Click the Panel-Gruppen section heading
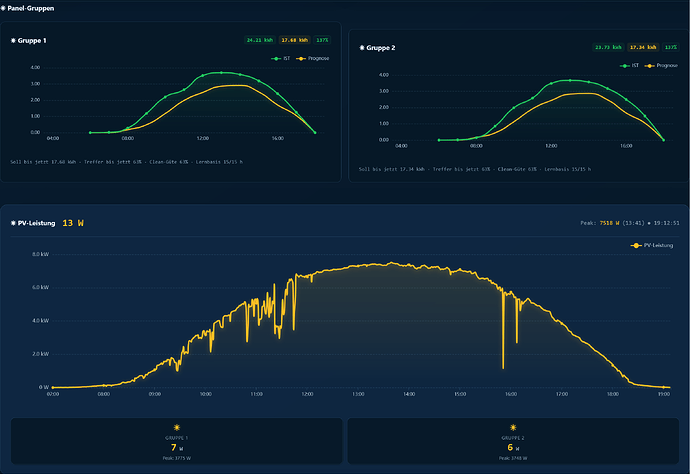This screenshot has width=690, height=474. (30, 8)
